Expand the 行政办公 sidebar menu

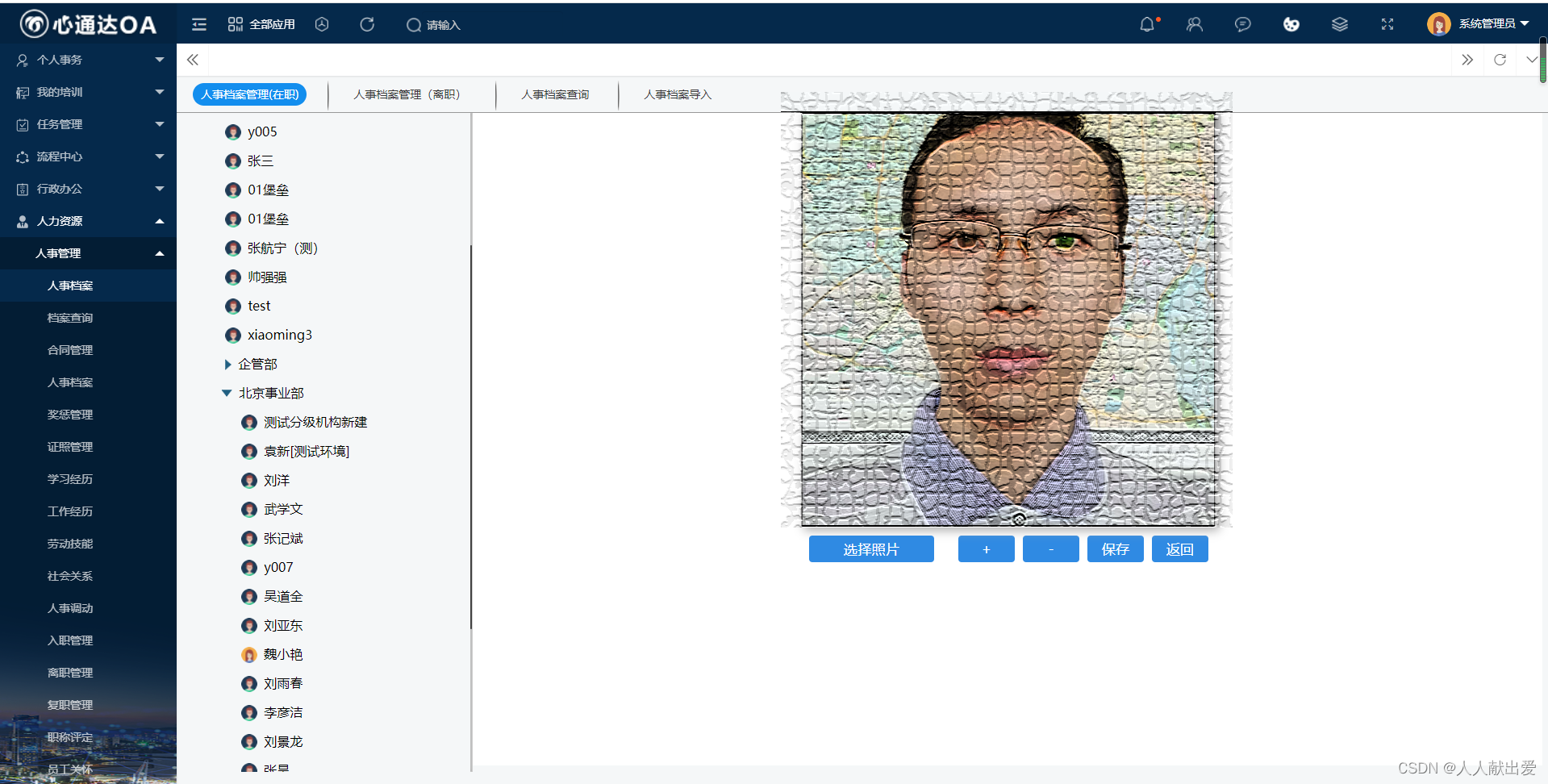(88, 189)
